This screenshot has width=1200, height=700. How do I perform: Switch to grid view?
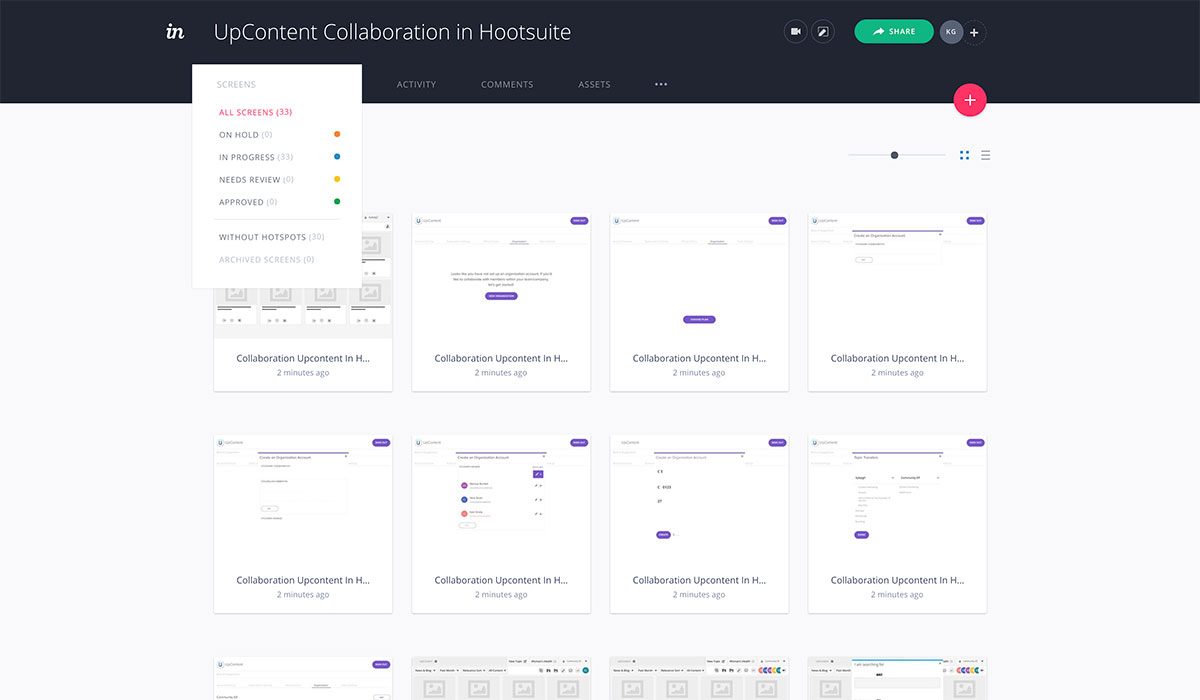pos(965,155)
